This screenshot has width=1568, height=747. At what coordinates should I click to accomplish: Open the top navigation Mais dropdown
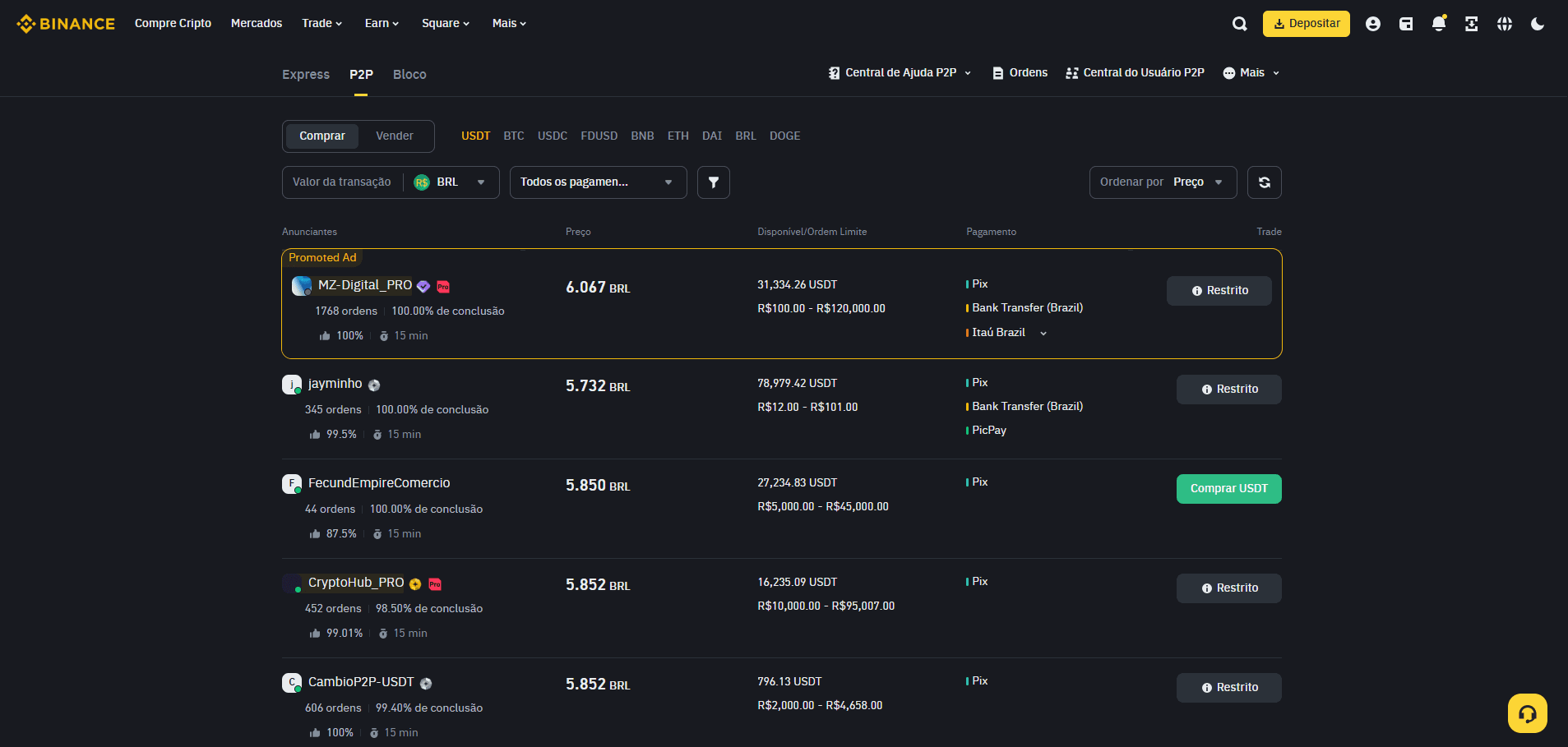509,24
